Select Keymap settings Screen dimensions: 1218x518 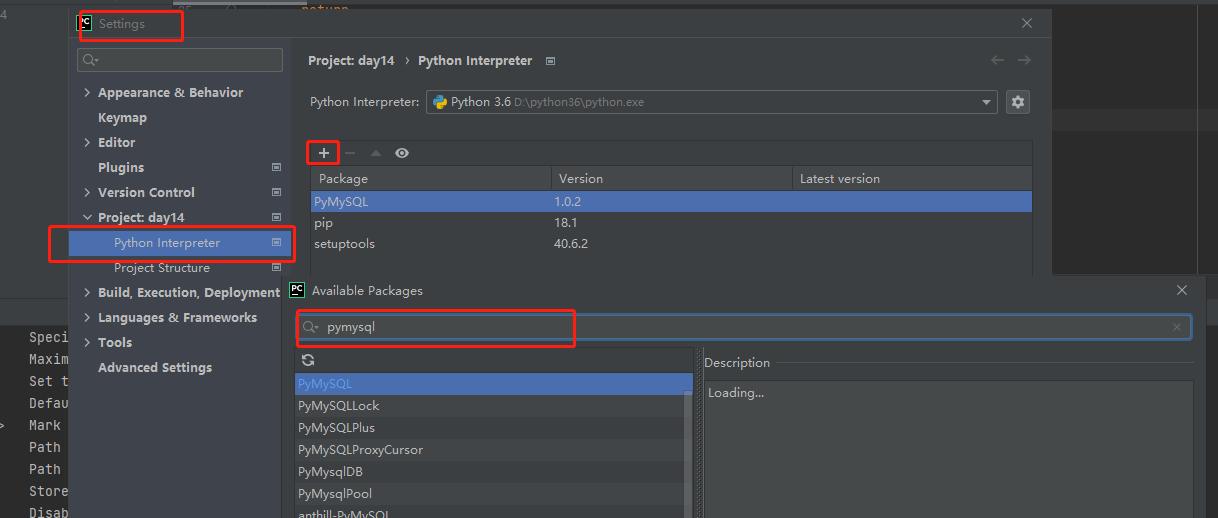point(122,117)
